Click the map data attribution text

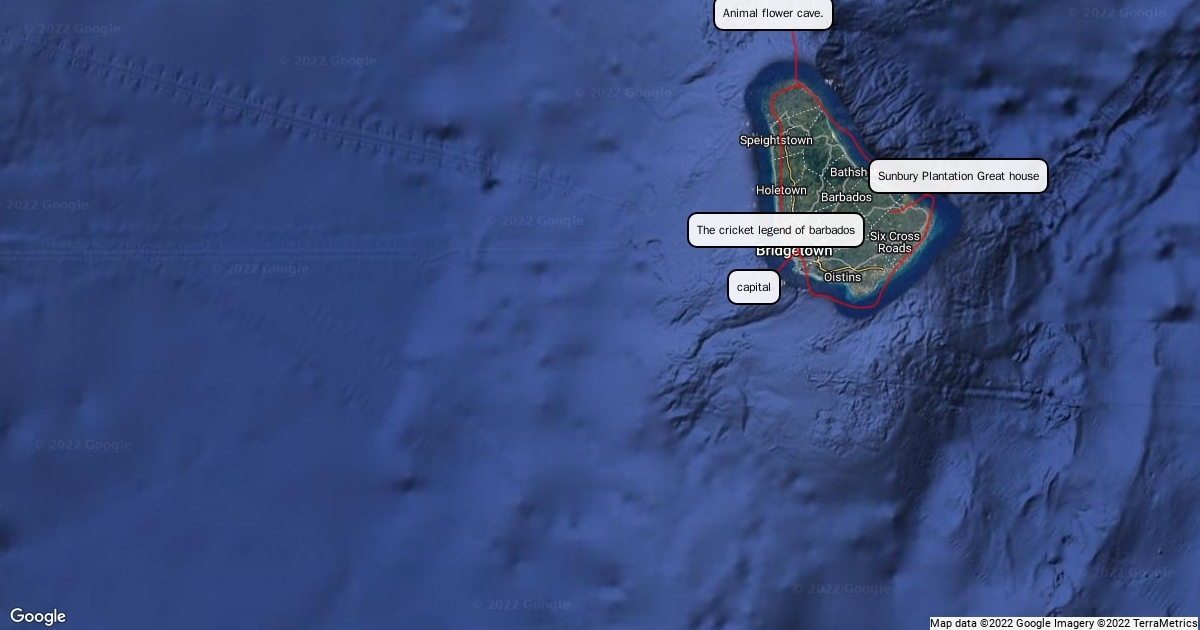pos(988,623)
